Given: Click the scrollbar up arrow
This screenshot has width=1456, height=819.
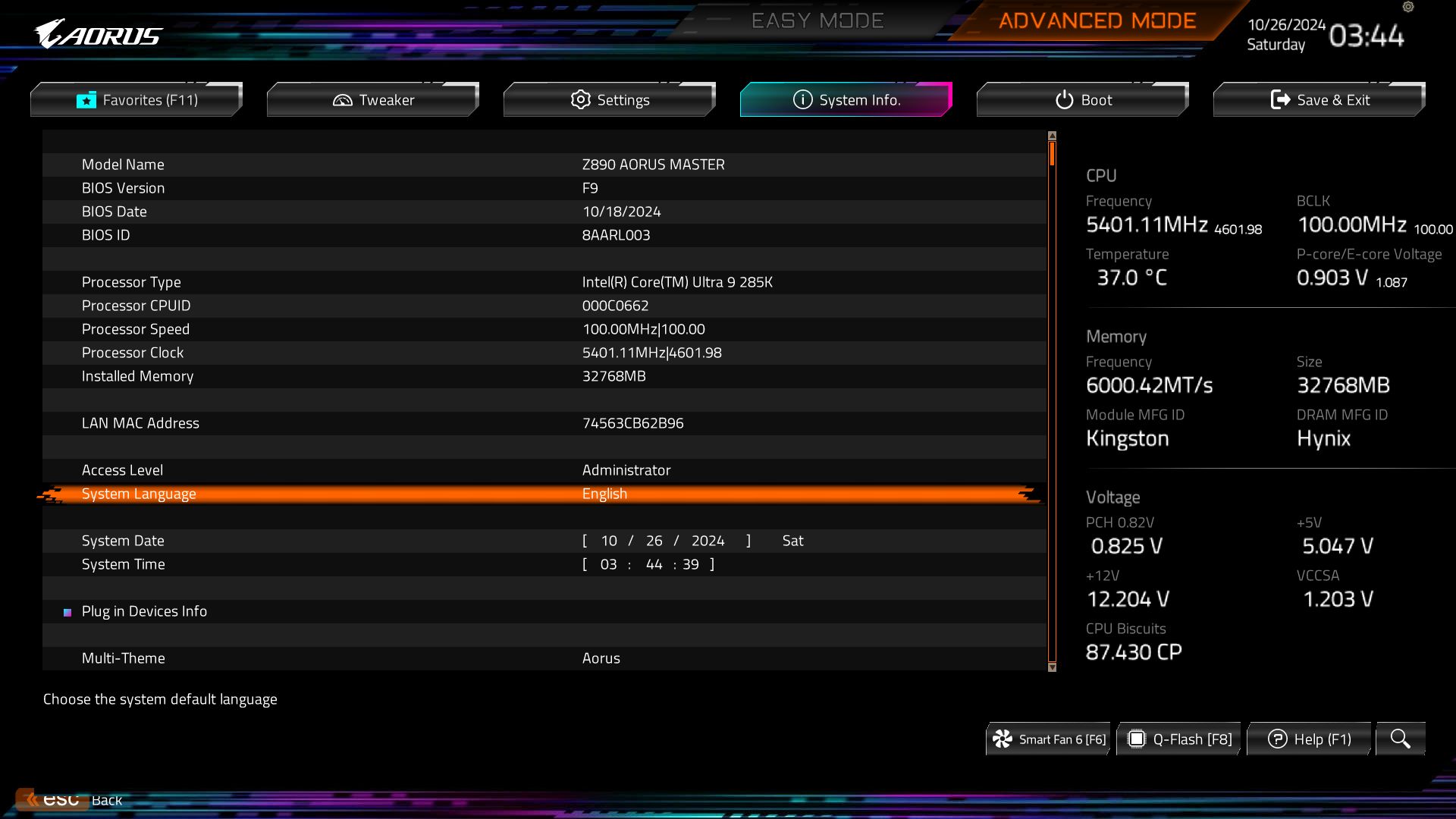Looking at the screenshot, I should pos(1052,136).
